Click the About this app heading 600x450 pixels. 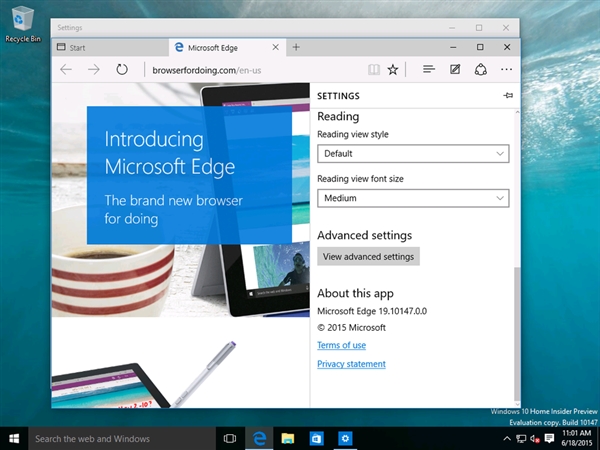pos(355,293)
